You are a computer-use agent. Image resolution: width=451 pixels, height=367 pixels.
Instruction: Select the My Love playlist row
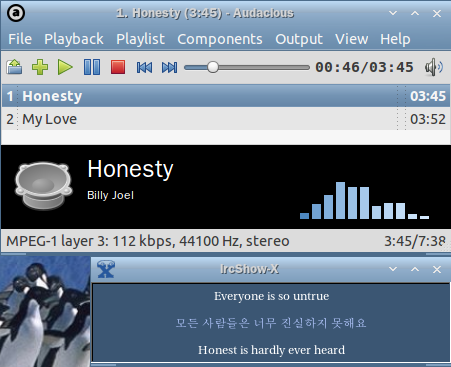point(225,119)
